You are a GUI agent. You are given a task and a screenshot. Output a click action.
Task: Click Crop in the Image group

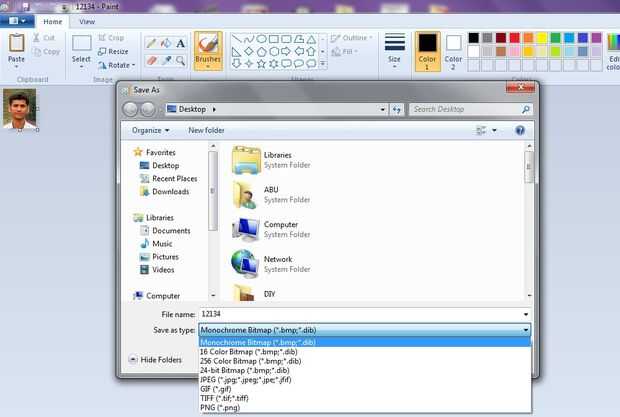click(111, 38)
